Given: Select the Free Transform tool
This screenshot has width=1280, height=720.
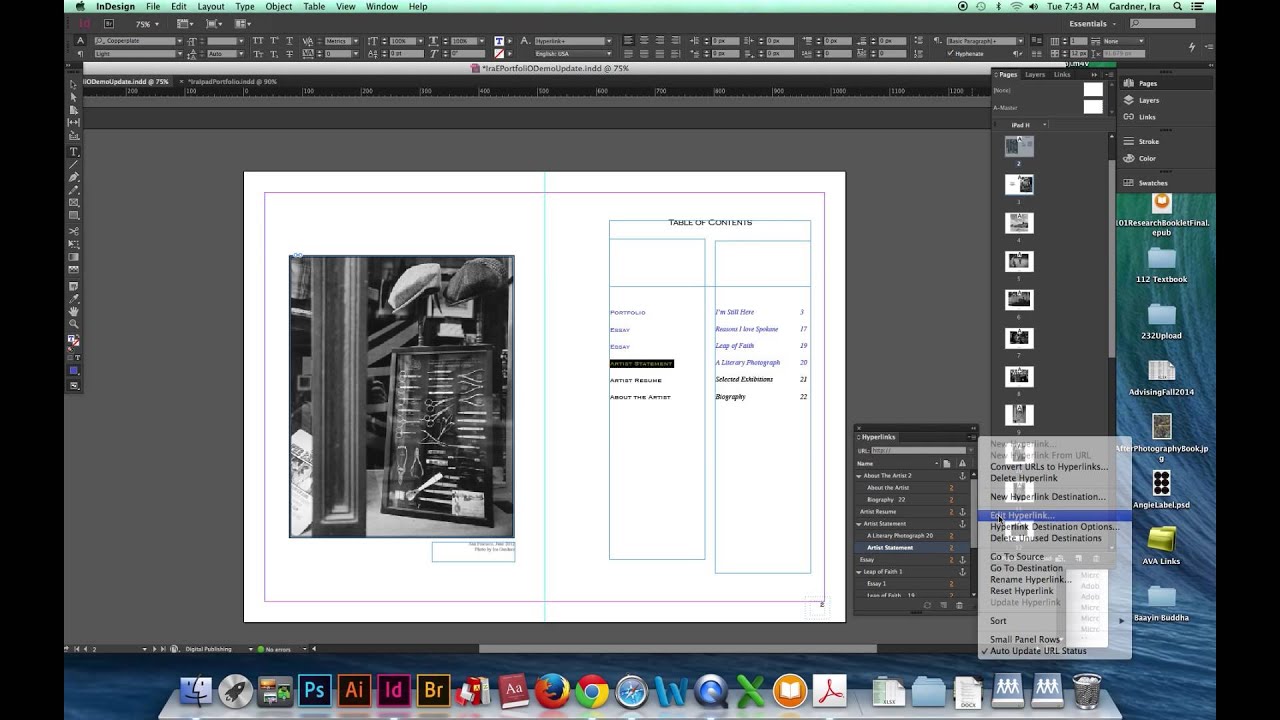Looking at the screenshot, I should point(74,244).
